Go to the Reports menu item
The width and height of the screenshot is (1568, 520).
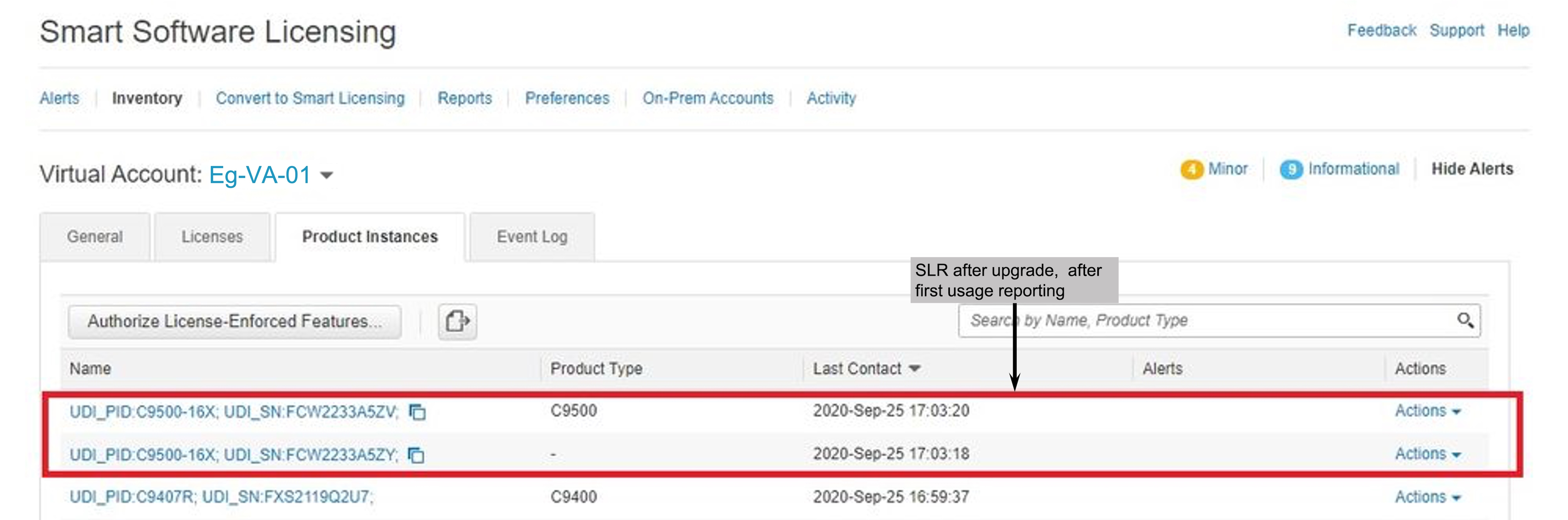tap(464, 98)
